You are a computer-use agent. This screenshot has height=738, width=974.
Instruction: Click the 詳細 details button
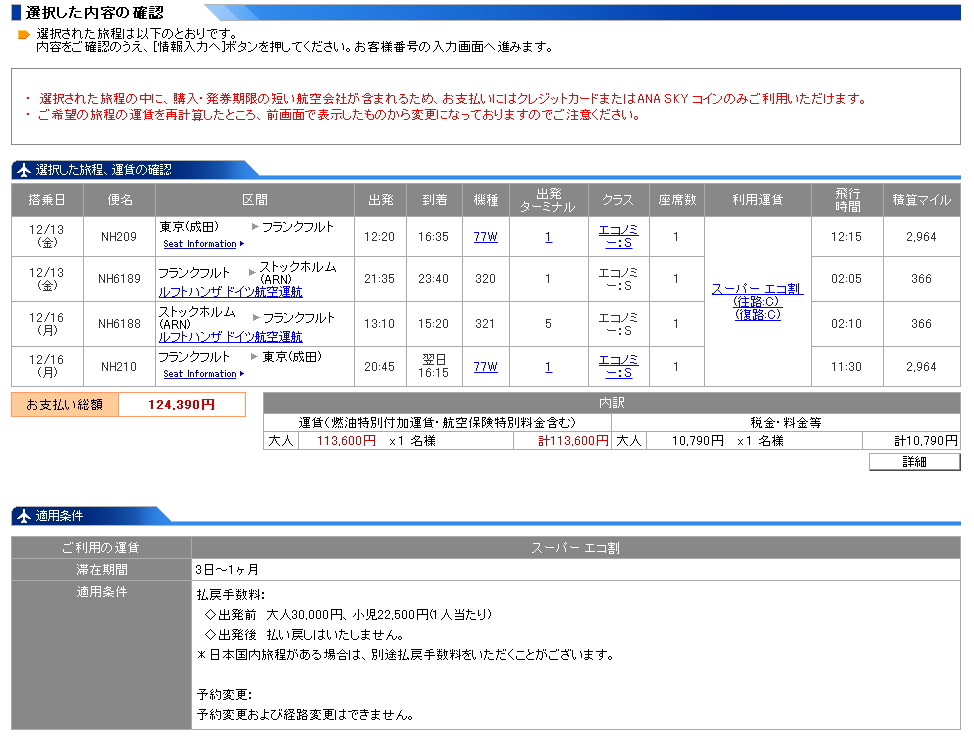coord(914,462)
